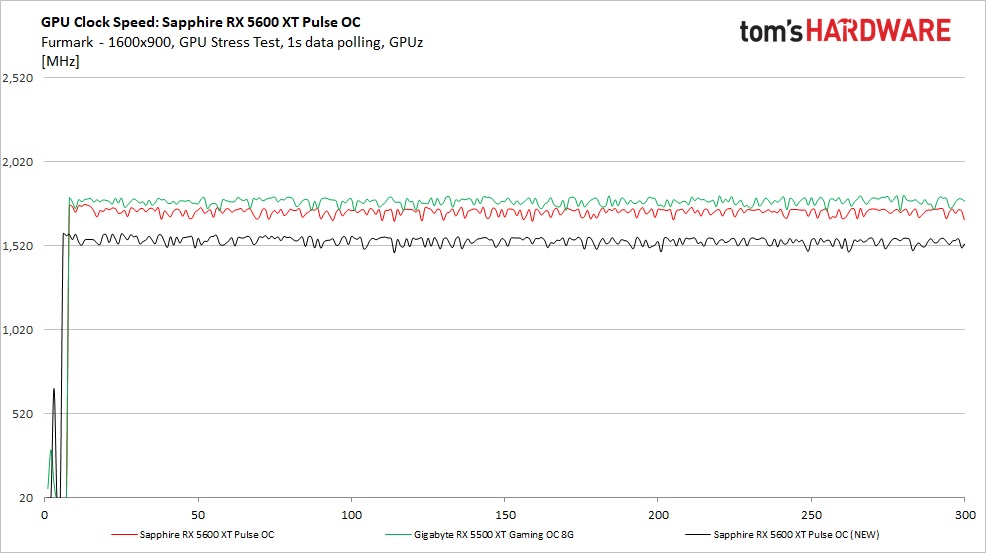Click the '20' y-axis label
The width and height of the screenshot is (986, 553).
pos(26,498)
